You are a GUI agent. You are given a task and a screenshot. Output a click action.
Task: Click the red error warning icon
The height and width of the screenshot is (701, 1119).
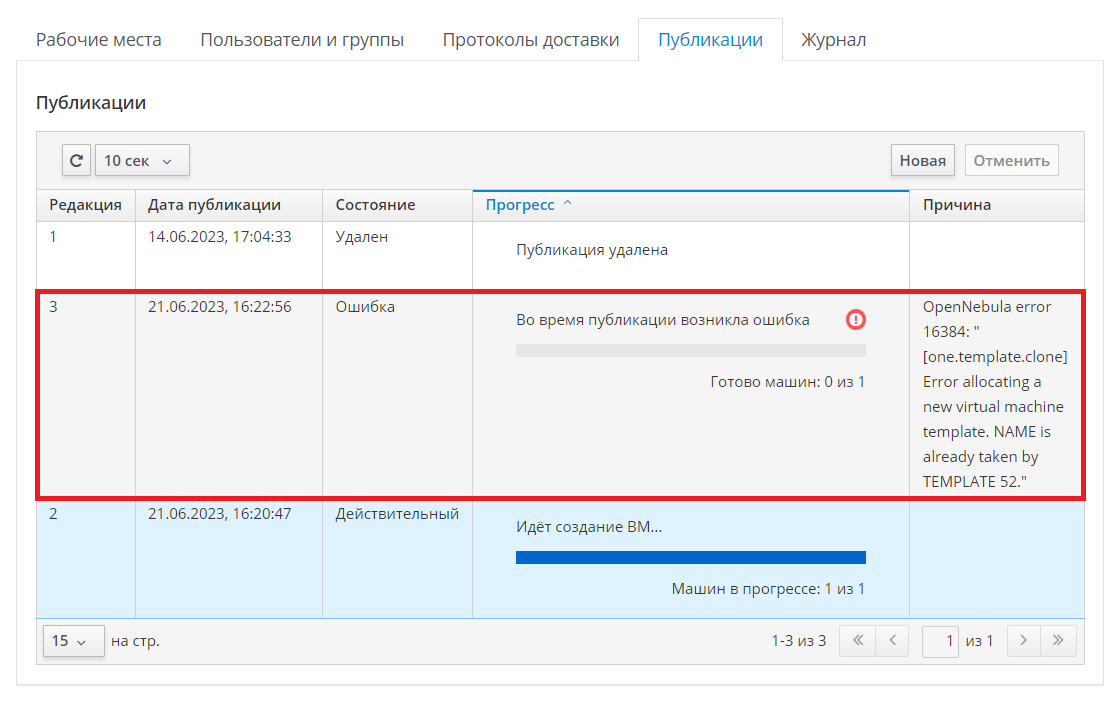point(855,320)
